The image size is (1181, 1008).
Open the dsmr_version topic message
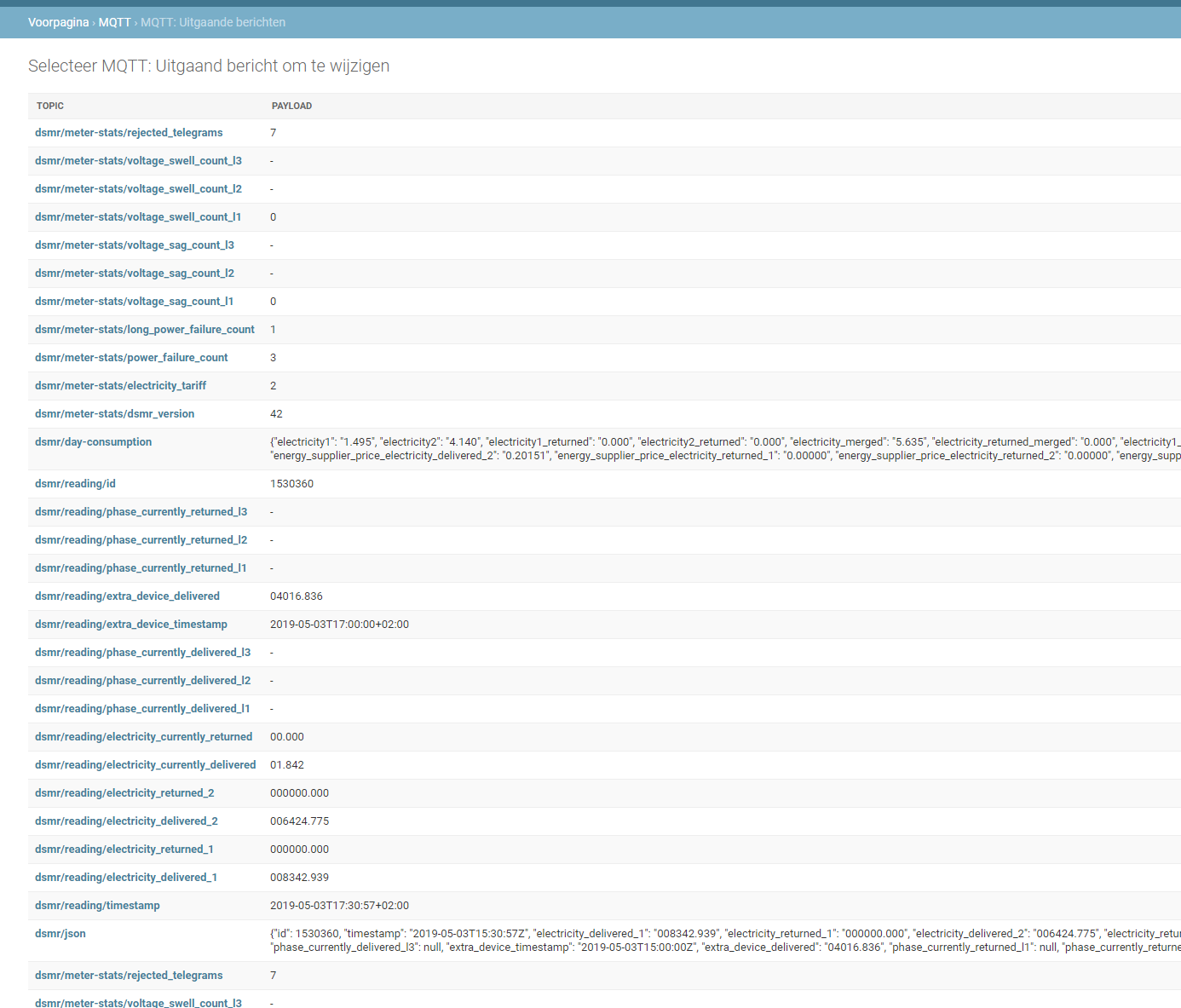click(x=114, y=414)
